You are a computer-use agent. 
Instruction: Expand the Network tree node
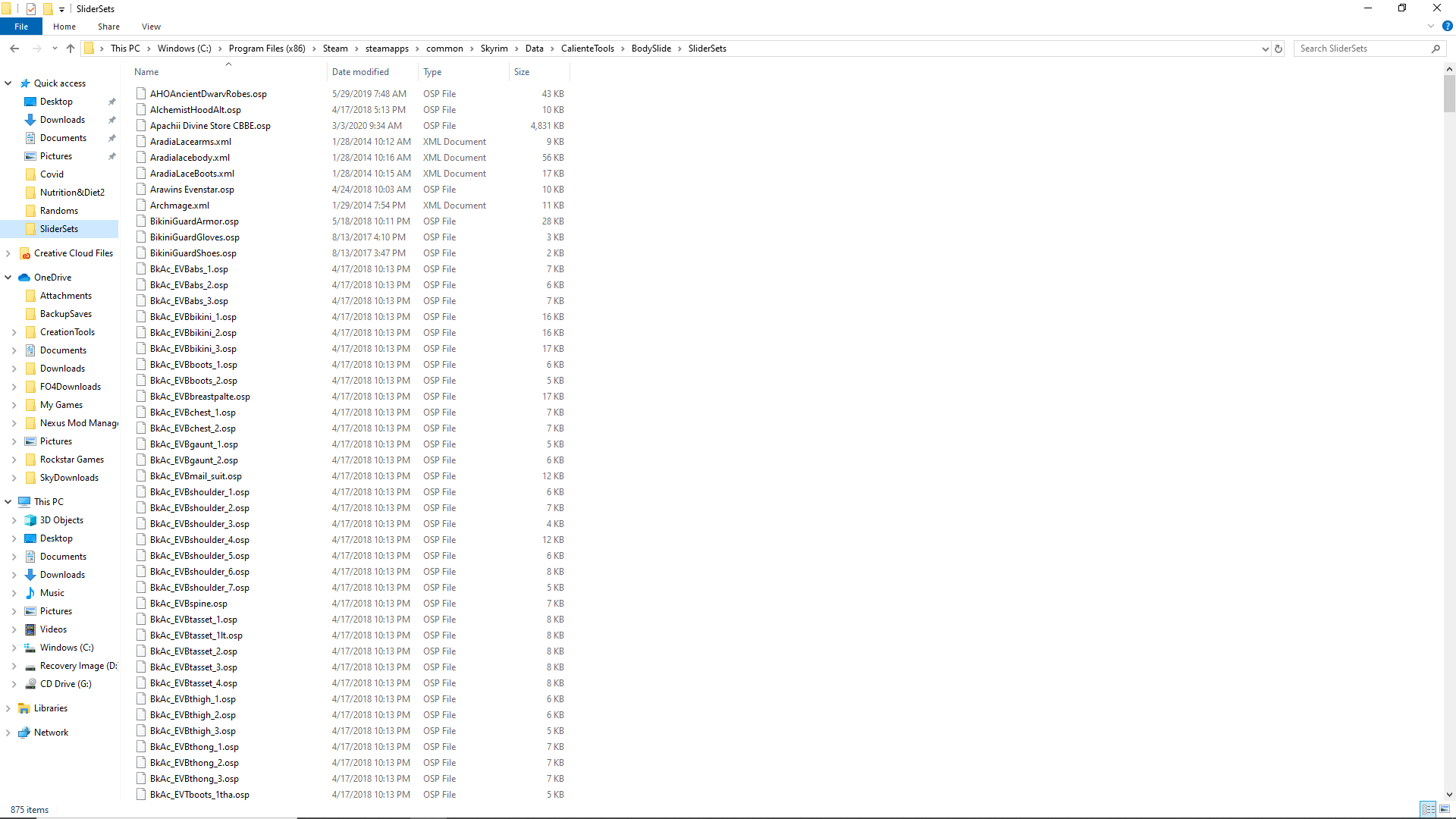(x=8, y=733)
